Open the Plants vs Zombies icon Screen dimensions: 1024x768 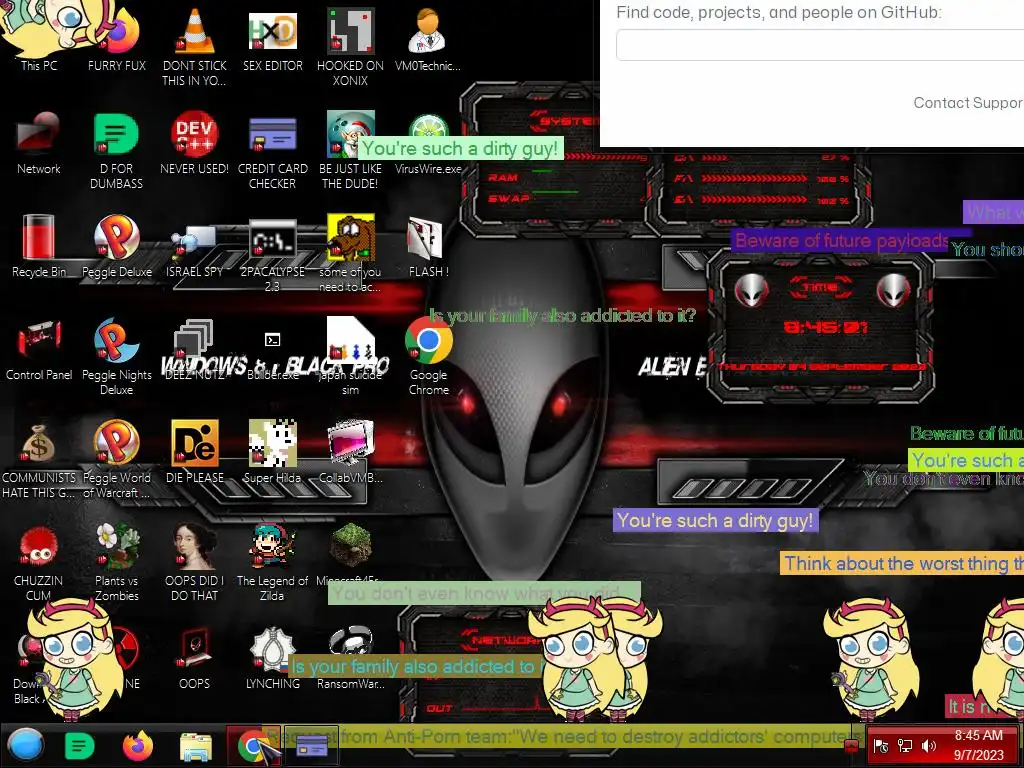point(116,563)
